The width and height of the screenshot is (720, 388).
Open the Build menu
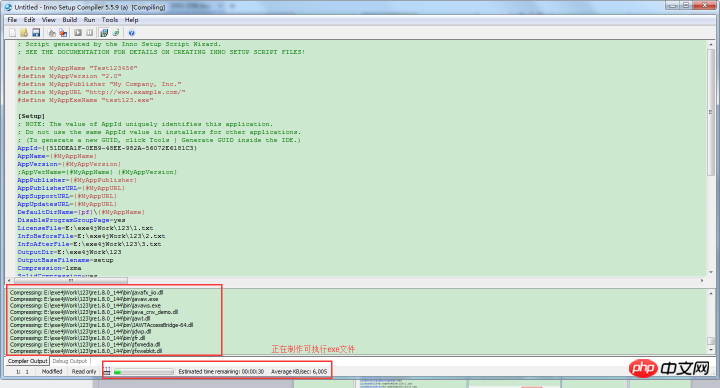click(x=70, y=20)
